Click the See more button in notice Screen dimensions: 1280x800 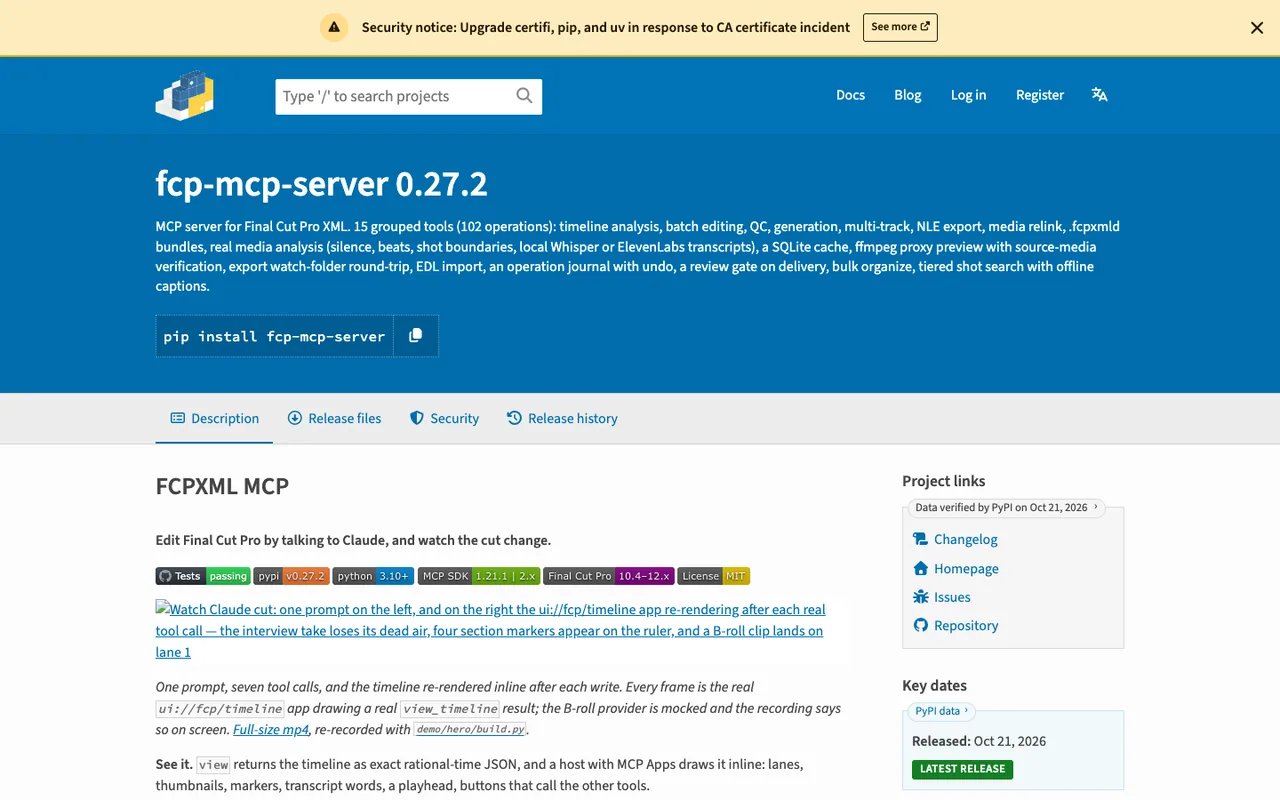(900, 27)
